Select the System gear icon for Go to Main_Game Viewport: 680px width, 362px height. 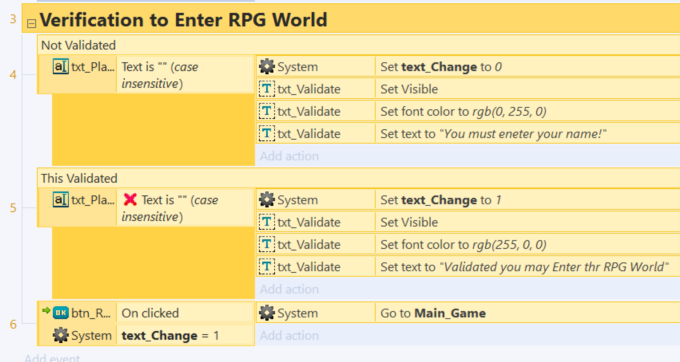[x=267, y=313]
